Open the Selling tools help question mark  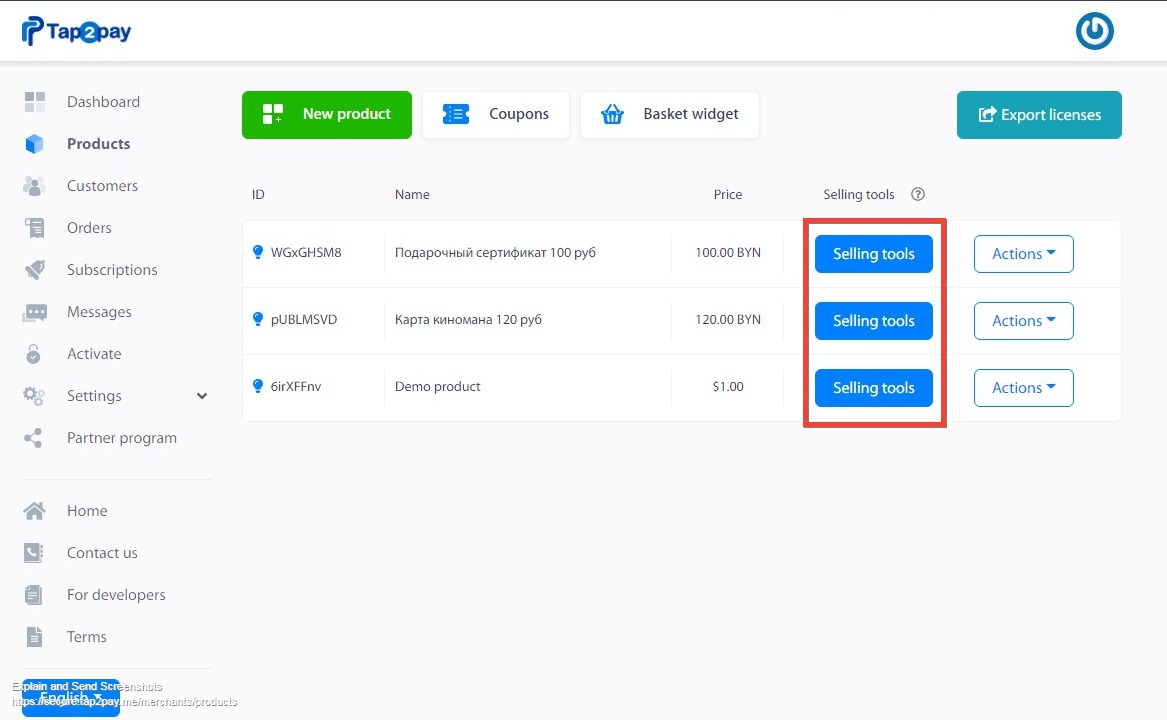point(917,194)
